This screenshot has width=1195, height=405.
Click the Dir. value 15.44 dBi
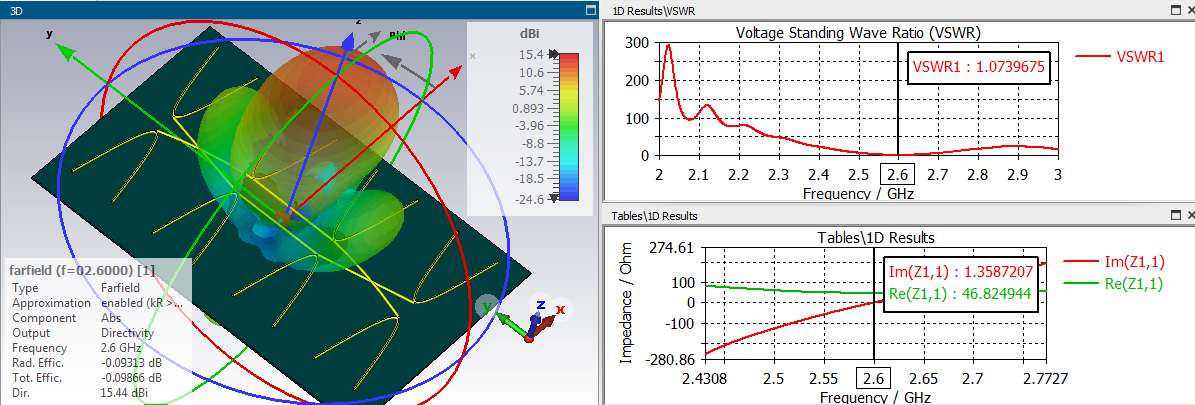[x=124, y=393]
